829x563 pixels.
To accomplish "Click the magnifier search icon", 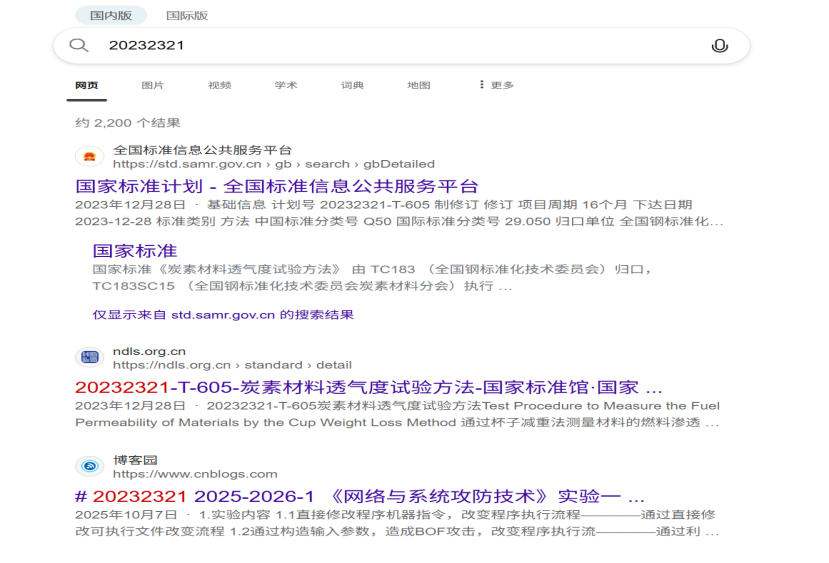I will pos(79,45).
